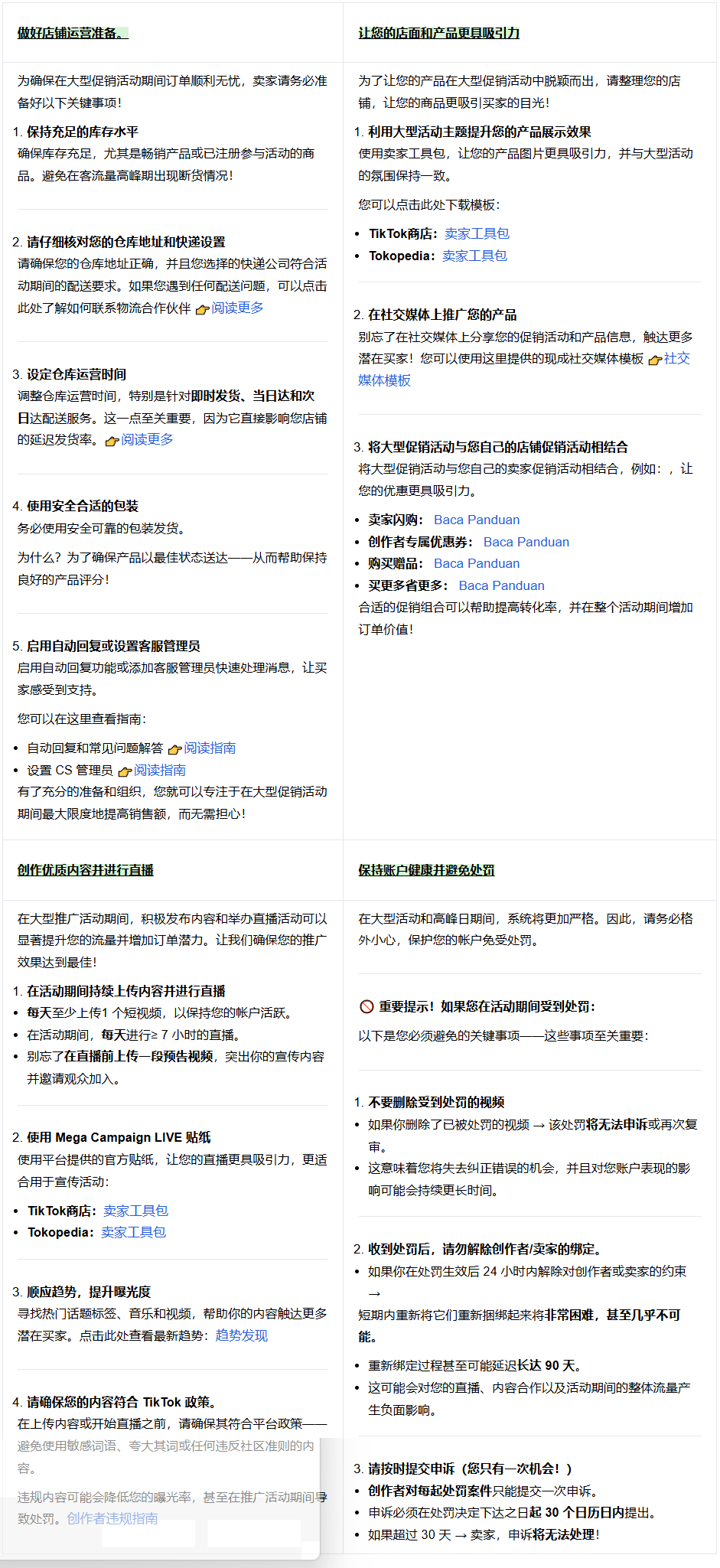720x1568 pixels.
Task: Open 阅读更多 link about warehouse operating hours
Action: tap(147, 439)
